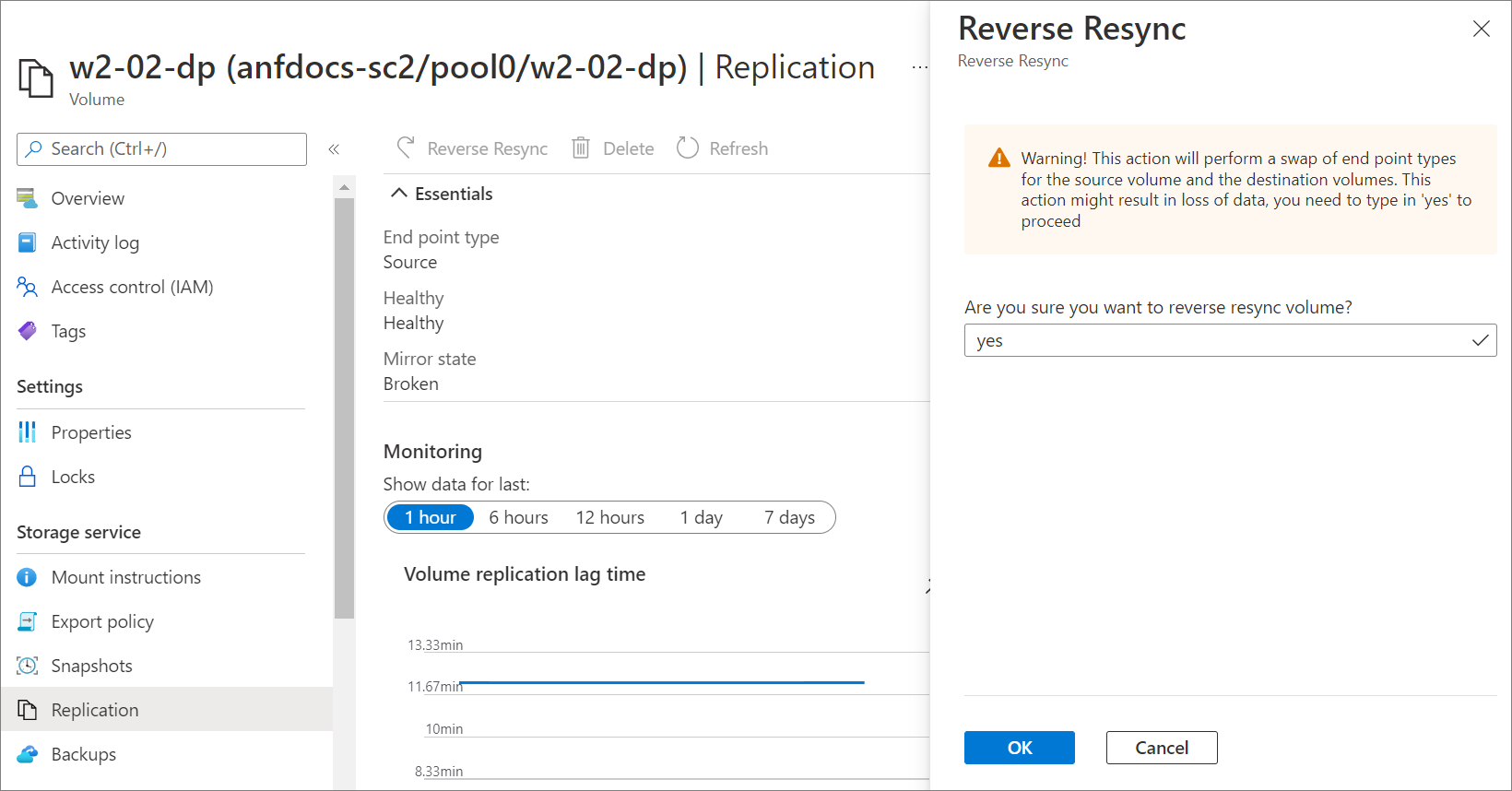1512x791 pixels.
Task: Click the confirmation text field containing yes
Action: click(1217, 340)
